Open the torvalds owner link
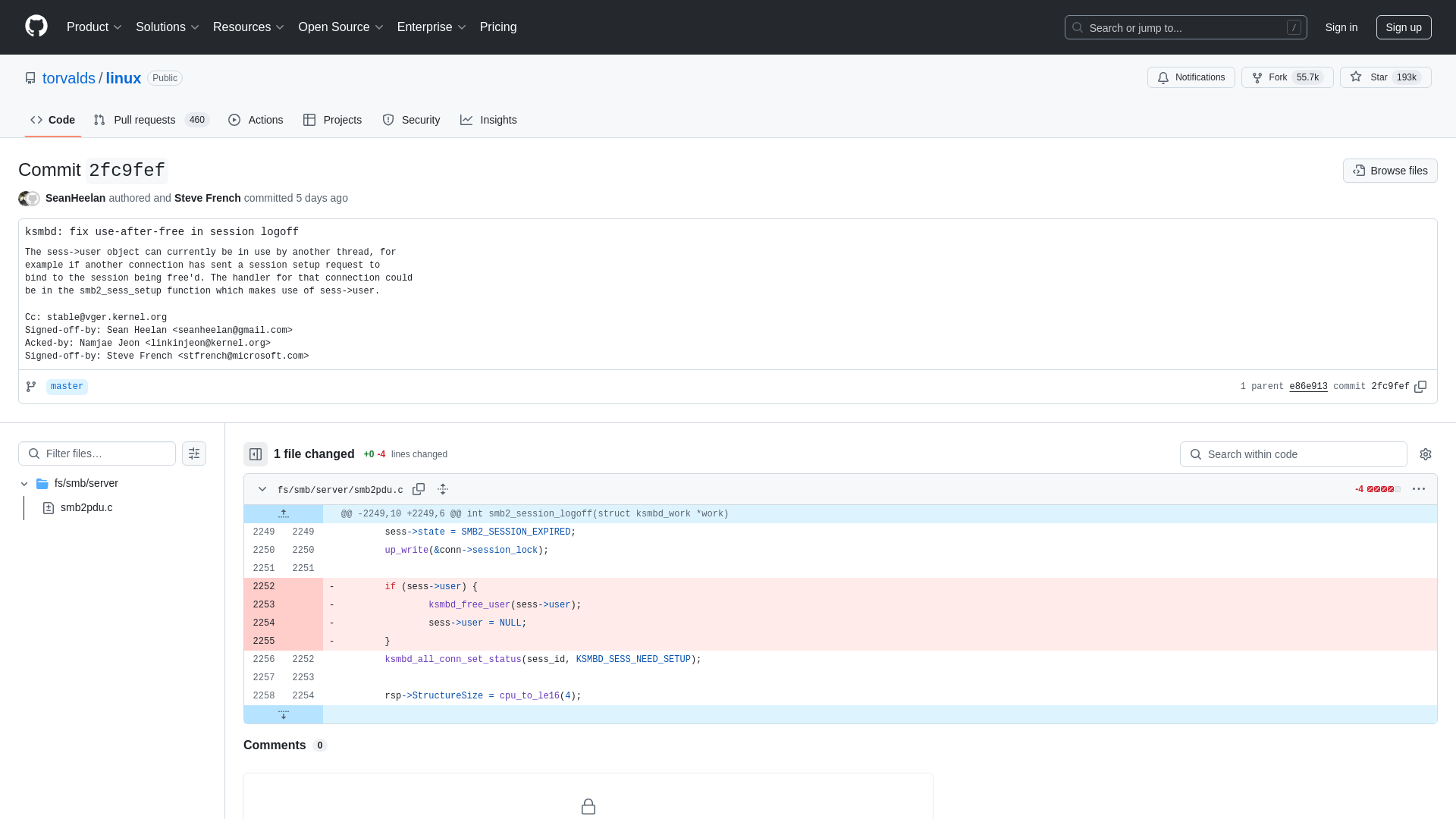Image resolution: width=1456 pixels, height=819 pixels. coord(69,78)
